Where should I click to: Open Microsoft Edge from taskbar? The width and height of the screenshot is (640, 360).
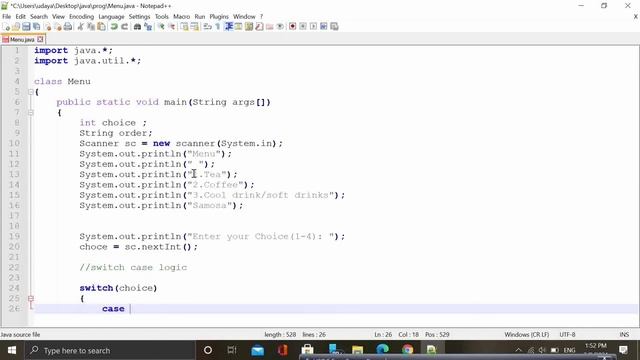click(382, 350)
